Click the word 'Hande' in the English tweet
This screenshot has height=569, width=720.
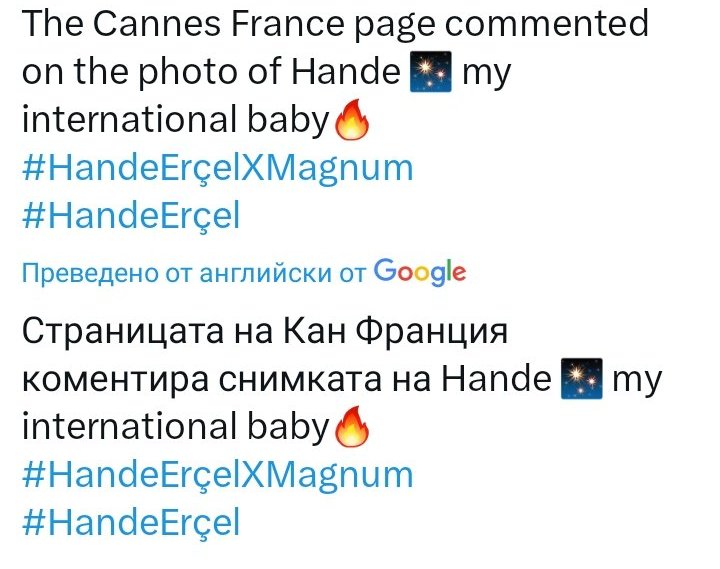coord(346,72)
